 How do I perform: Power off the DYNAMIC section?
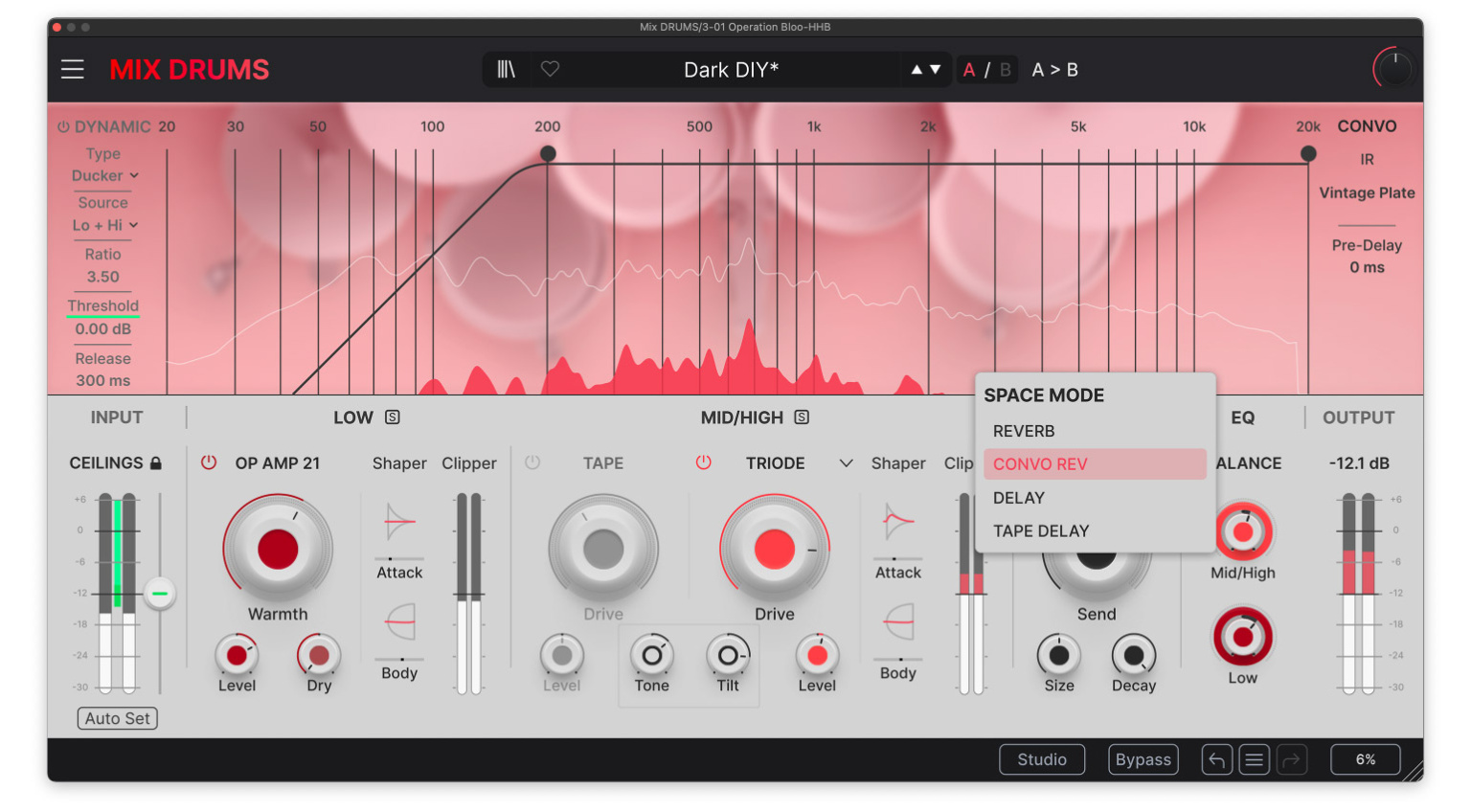61,125
